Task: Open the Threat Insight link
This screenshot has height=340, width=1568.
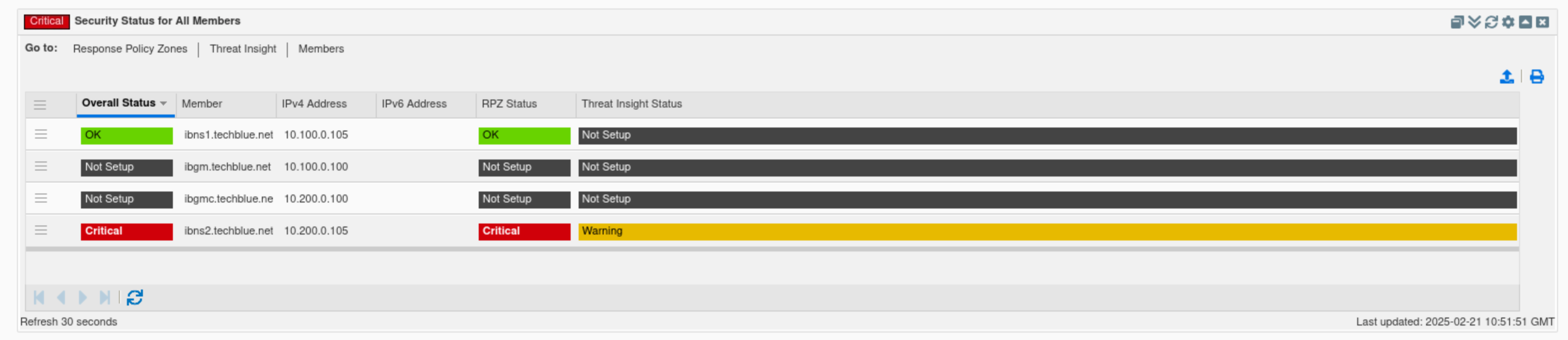Action: (243, 48)
